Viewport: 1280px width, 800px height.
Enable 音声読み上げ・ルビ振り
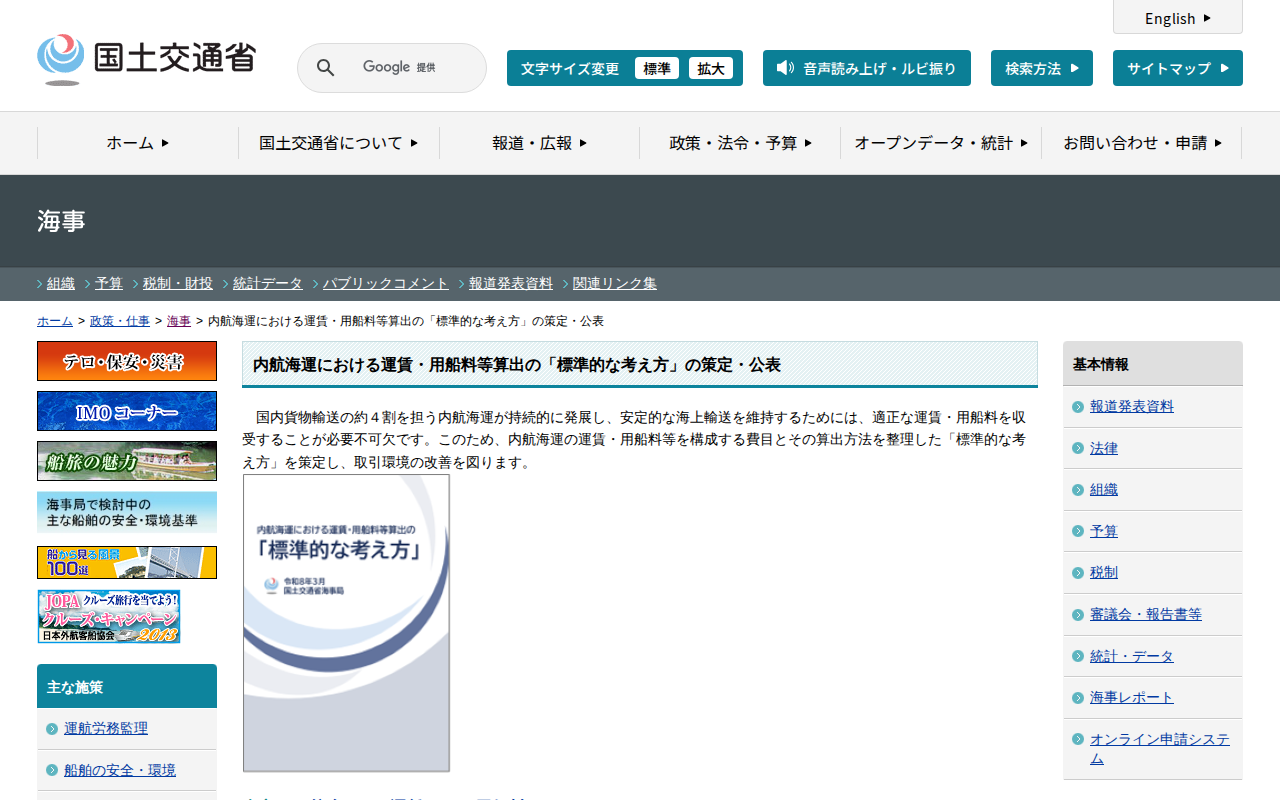coord(867,68)
